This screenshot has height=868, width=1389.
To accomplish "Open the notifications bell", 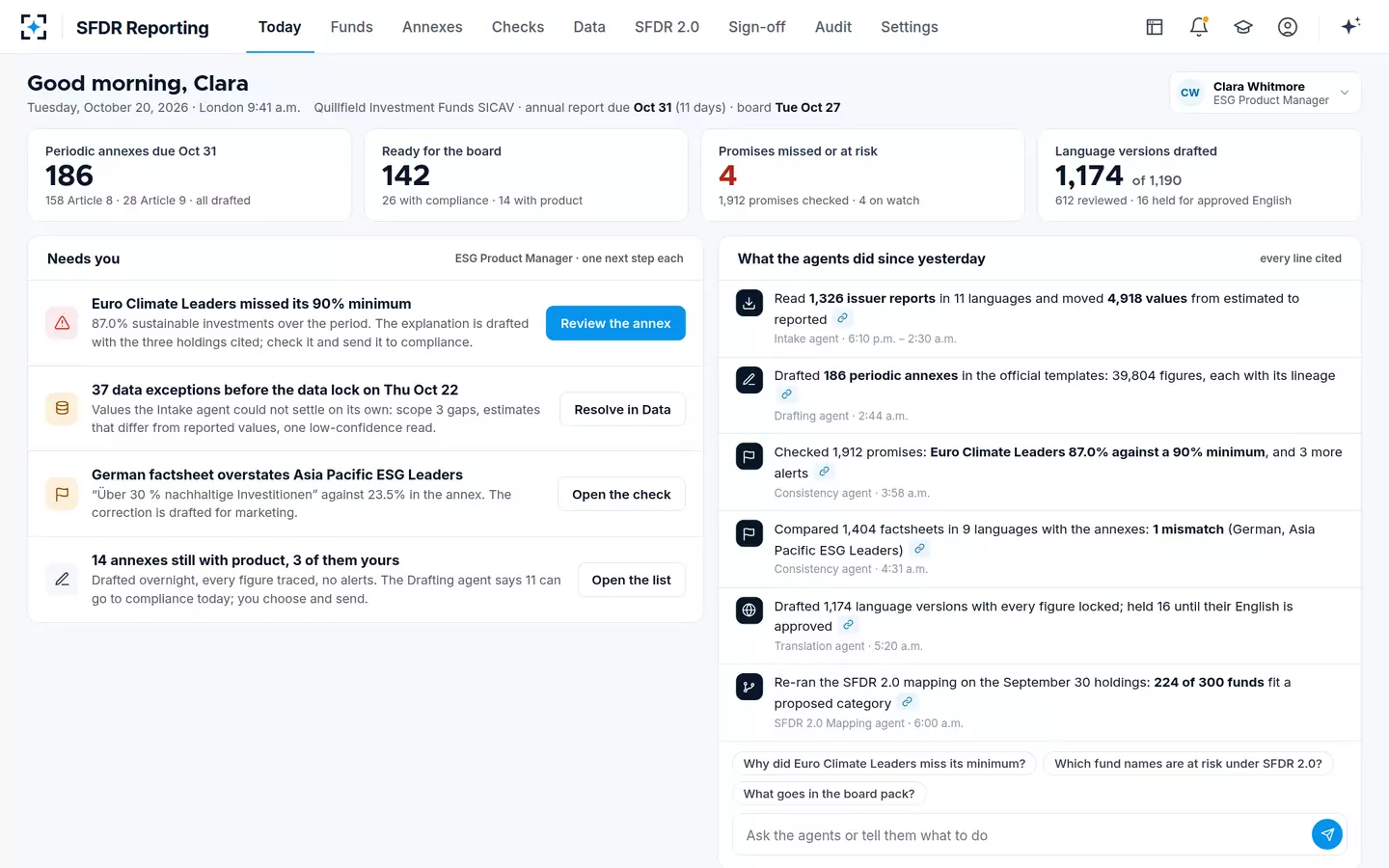I will pyautogui.click(x=1199, y=27).
